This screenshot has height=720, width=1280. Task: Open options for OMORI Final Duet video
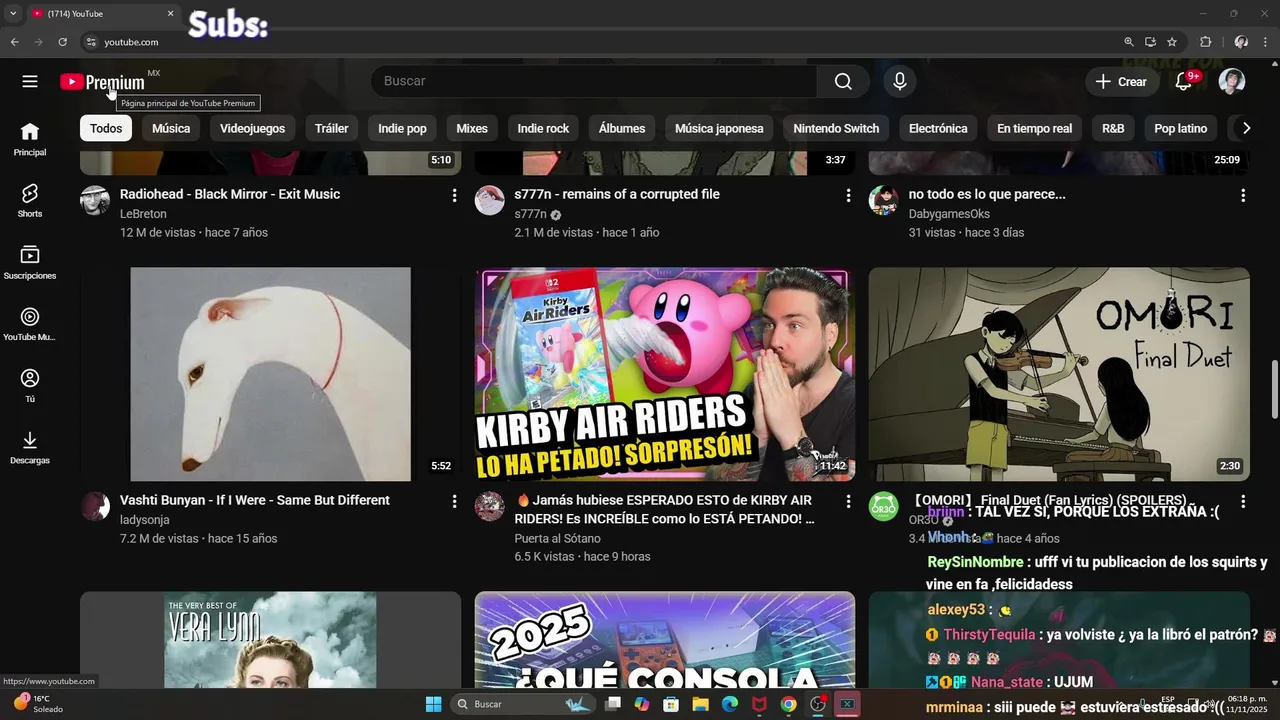coord(1243,501)
